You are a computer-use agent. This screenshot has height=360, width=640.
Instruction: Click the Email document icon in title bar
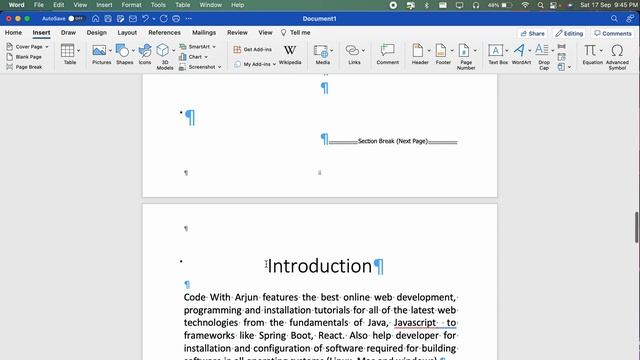[x=133, y=19]
